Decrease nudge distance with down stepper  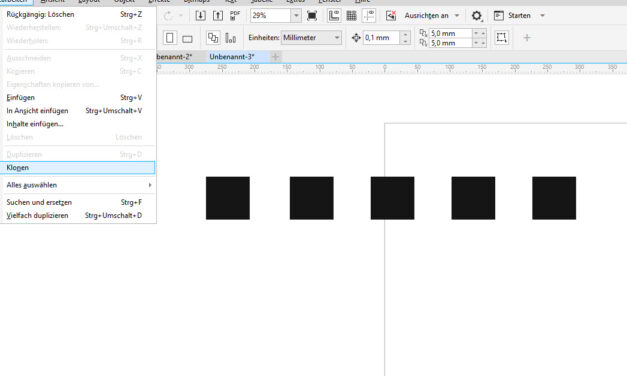pos(405,41)
